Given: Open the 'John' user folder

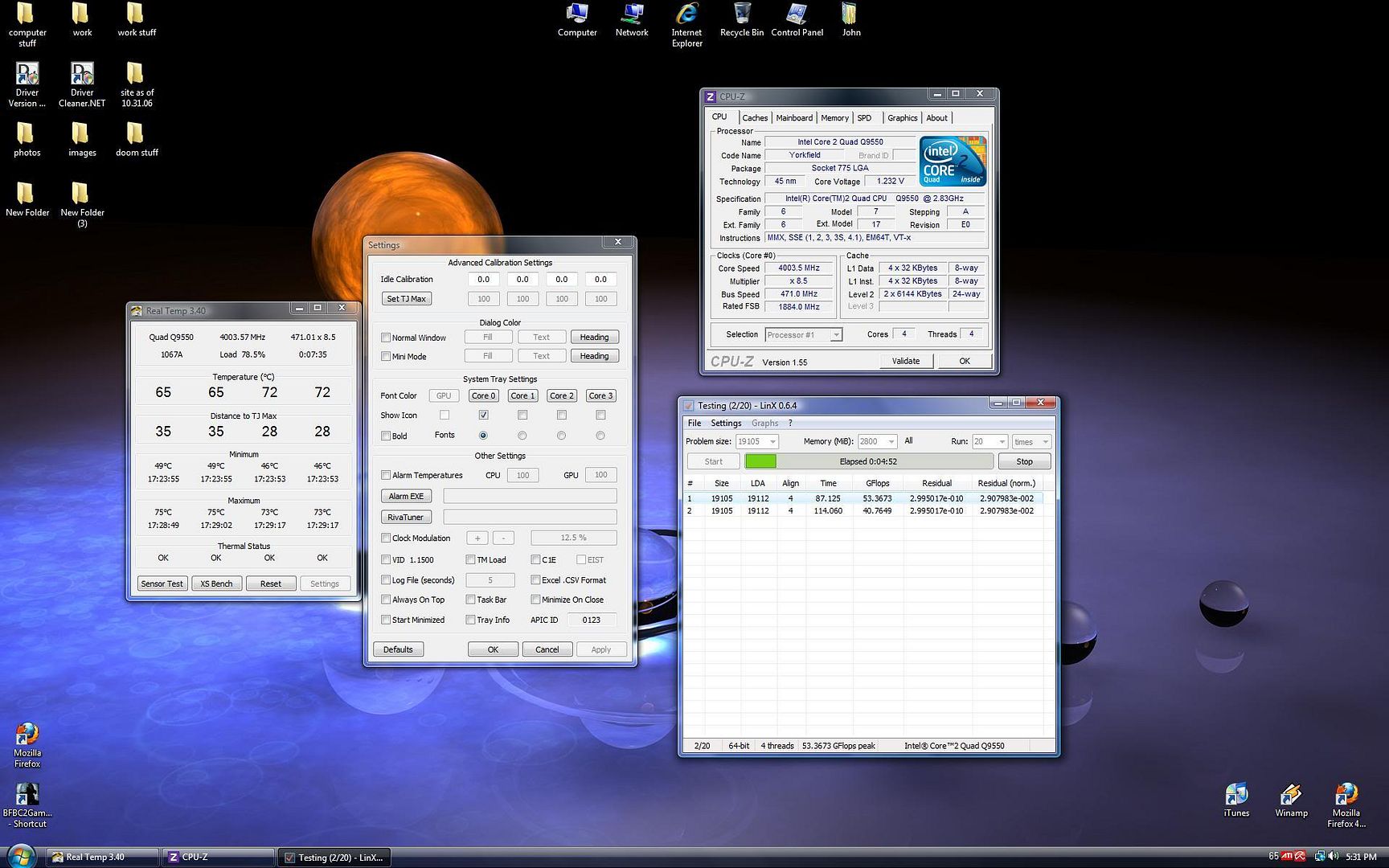Looking at the screenshot, I should point(850,20).
